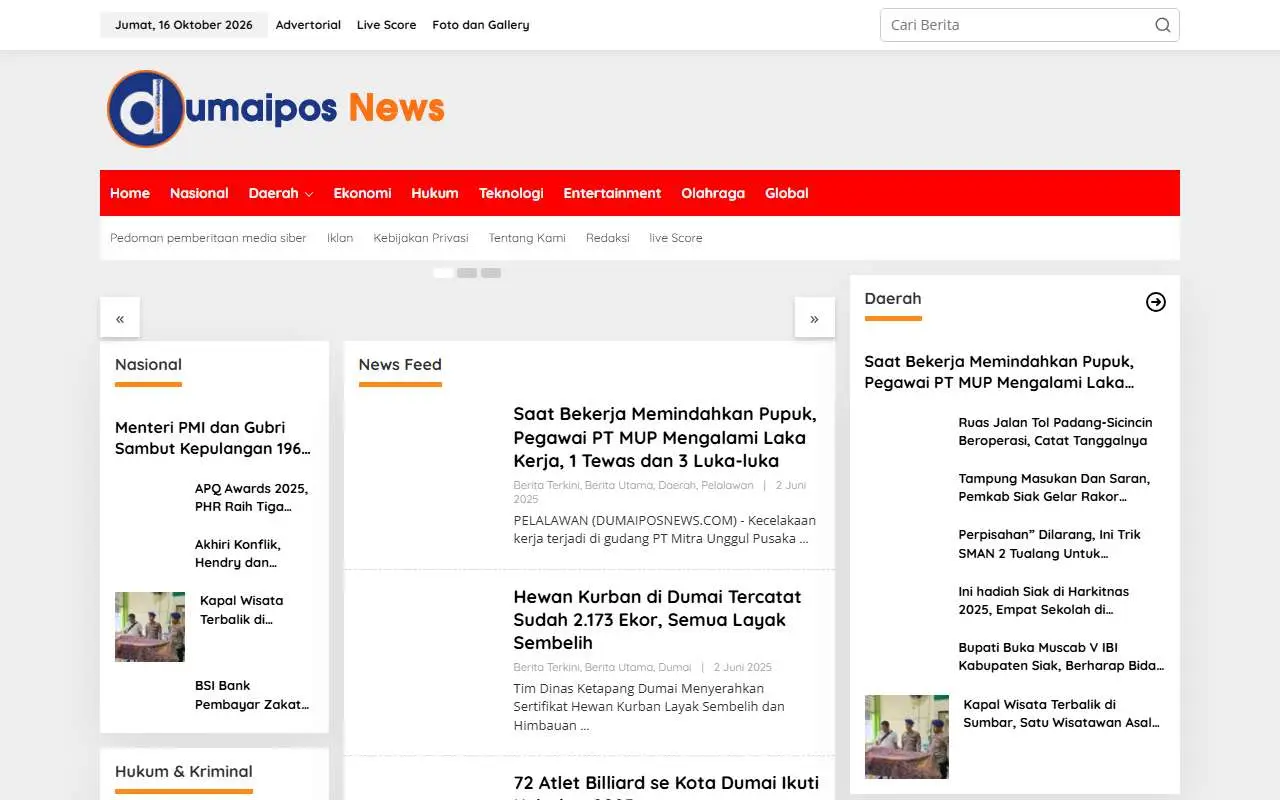Open 'Akhiri Konflik, Hendry dan' article

point(238,553)
